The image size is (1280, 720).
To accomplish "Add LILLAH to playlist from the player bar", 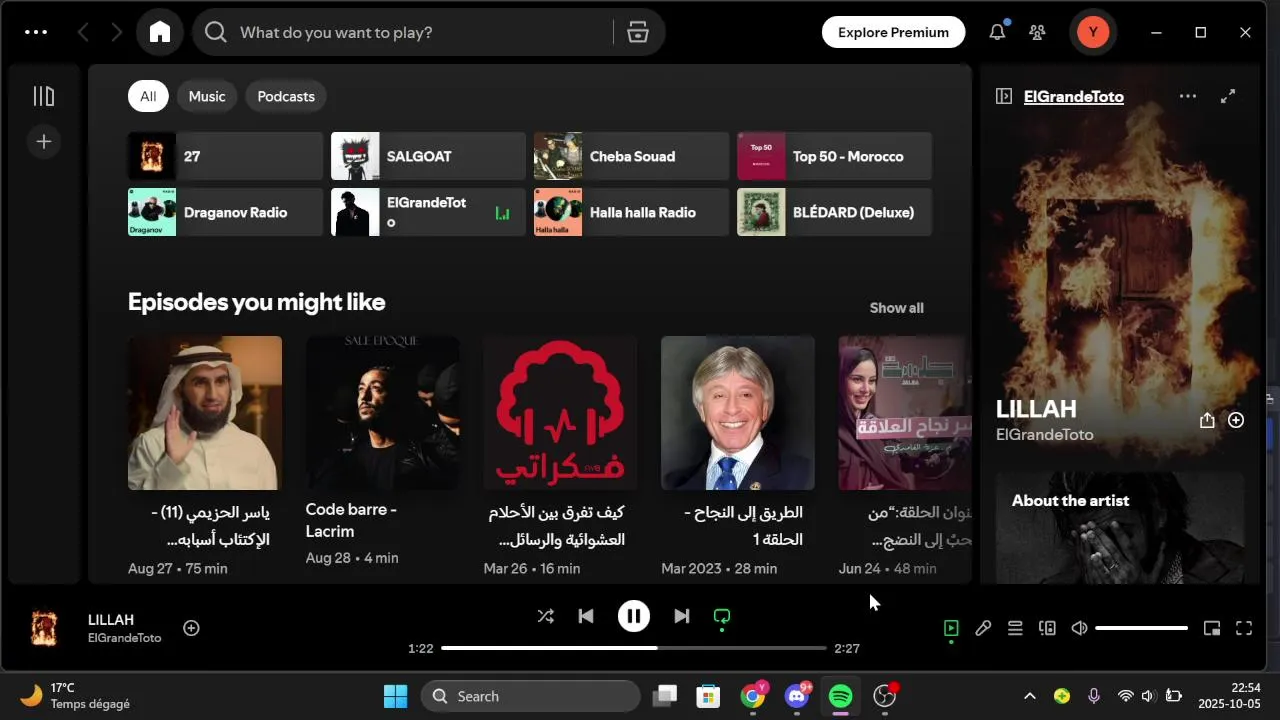I will tap(191, 628).
